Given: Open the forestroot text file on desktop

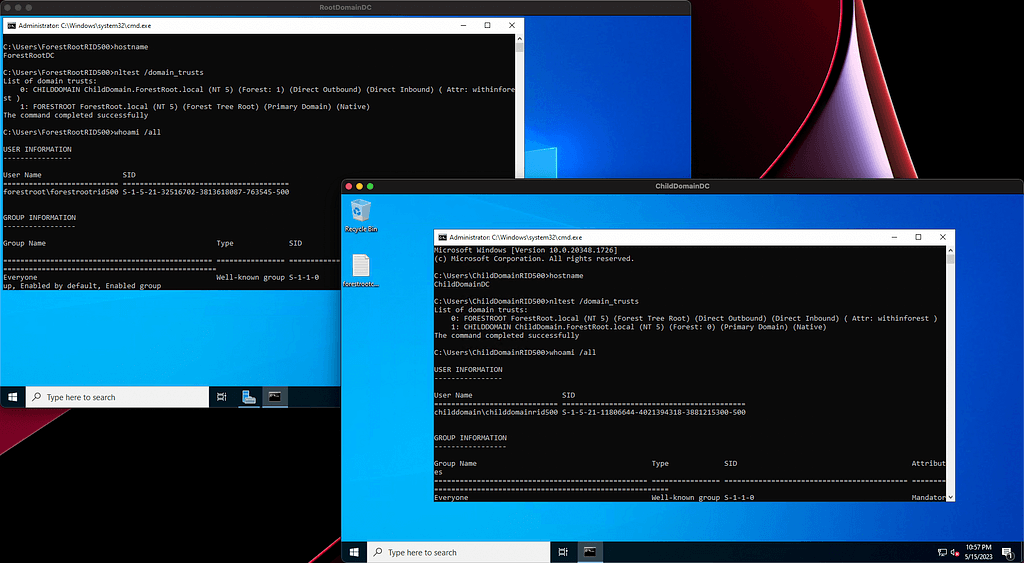Looking at the screenshot, I should [x=361, y=268].
